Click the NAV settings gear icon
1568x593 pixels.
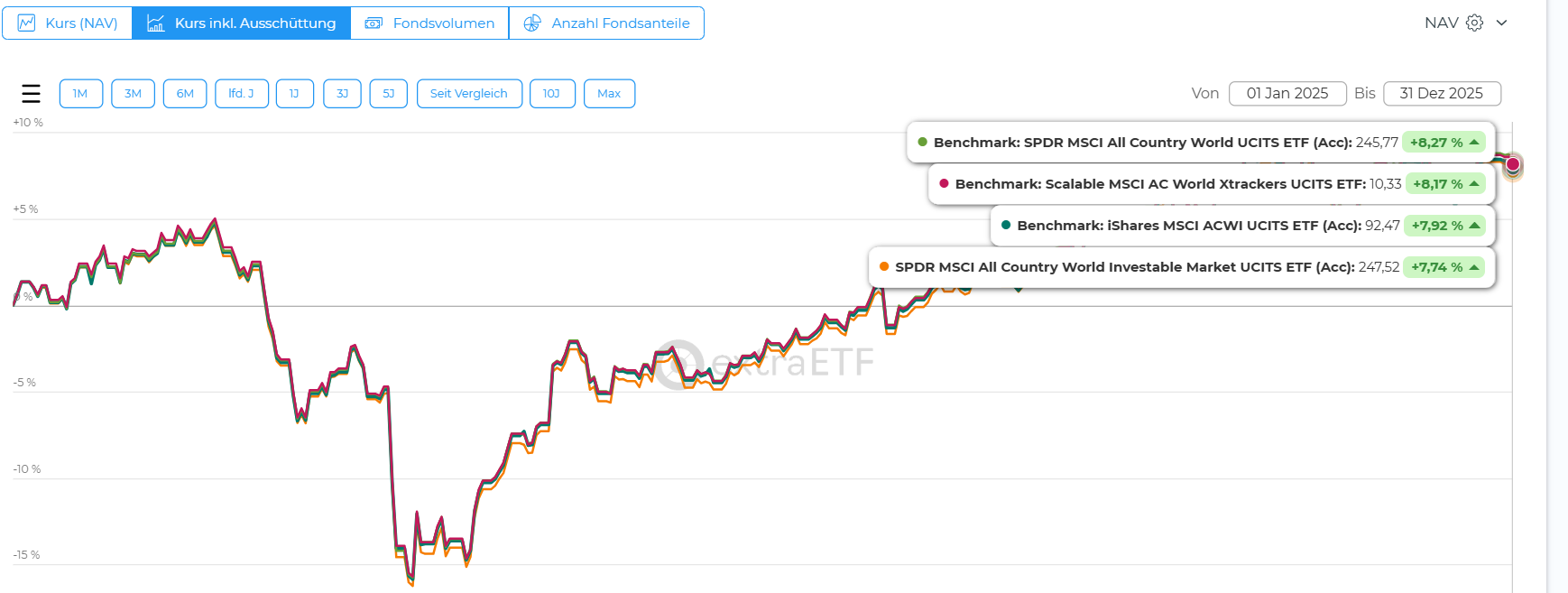[1474, 23]
